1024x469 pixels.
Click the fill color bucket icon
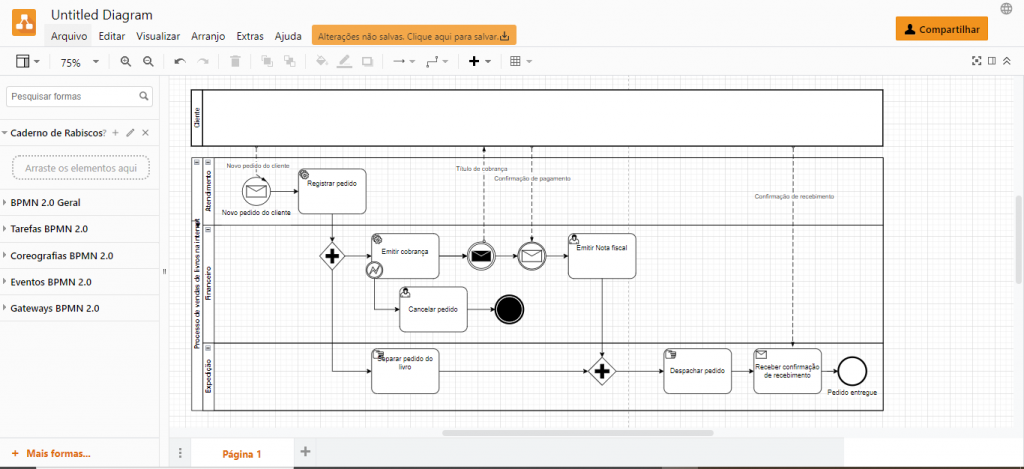[x=321, y=62]
